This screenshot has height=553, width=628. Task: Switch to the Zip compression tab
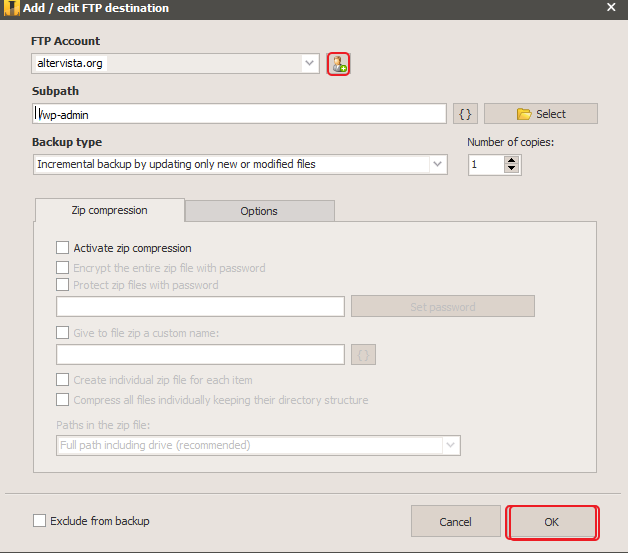tap(110, 210)
